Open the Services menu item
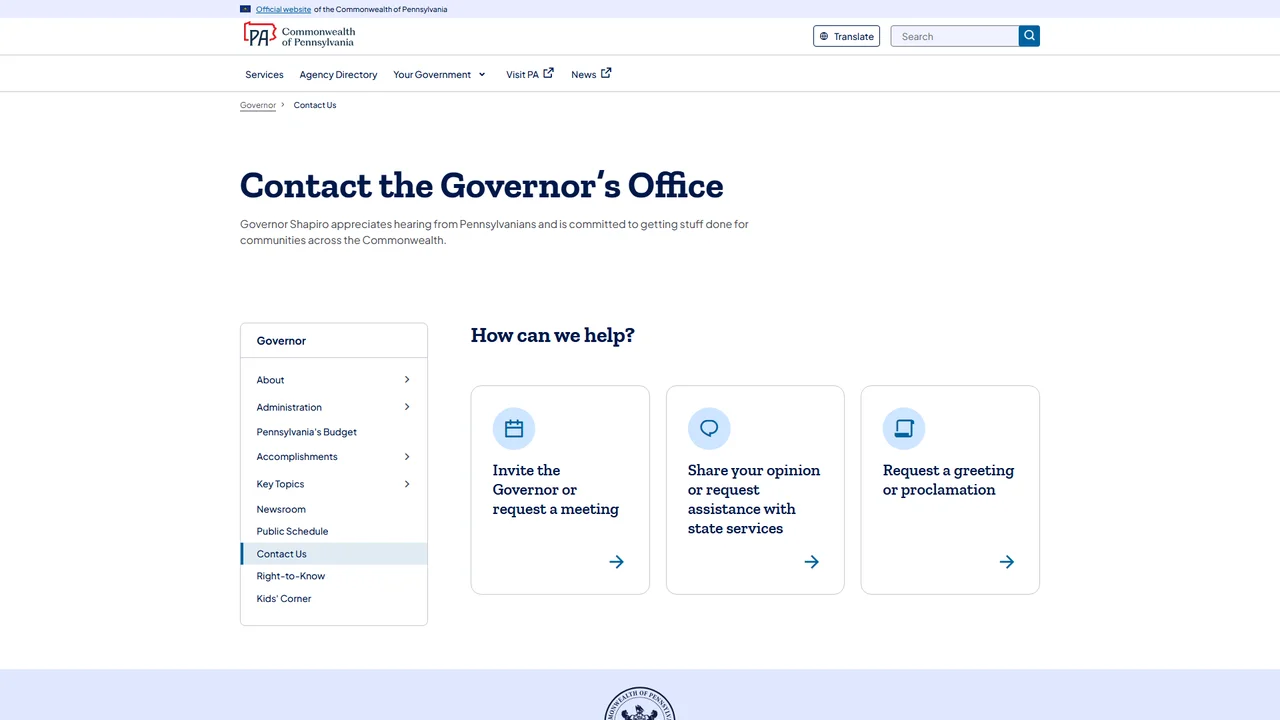This screenshot has width=1280, height=720. tap(264, 75)
